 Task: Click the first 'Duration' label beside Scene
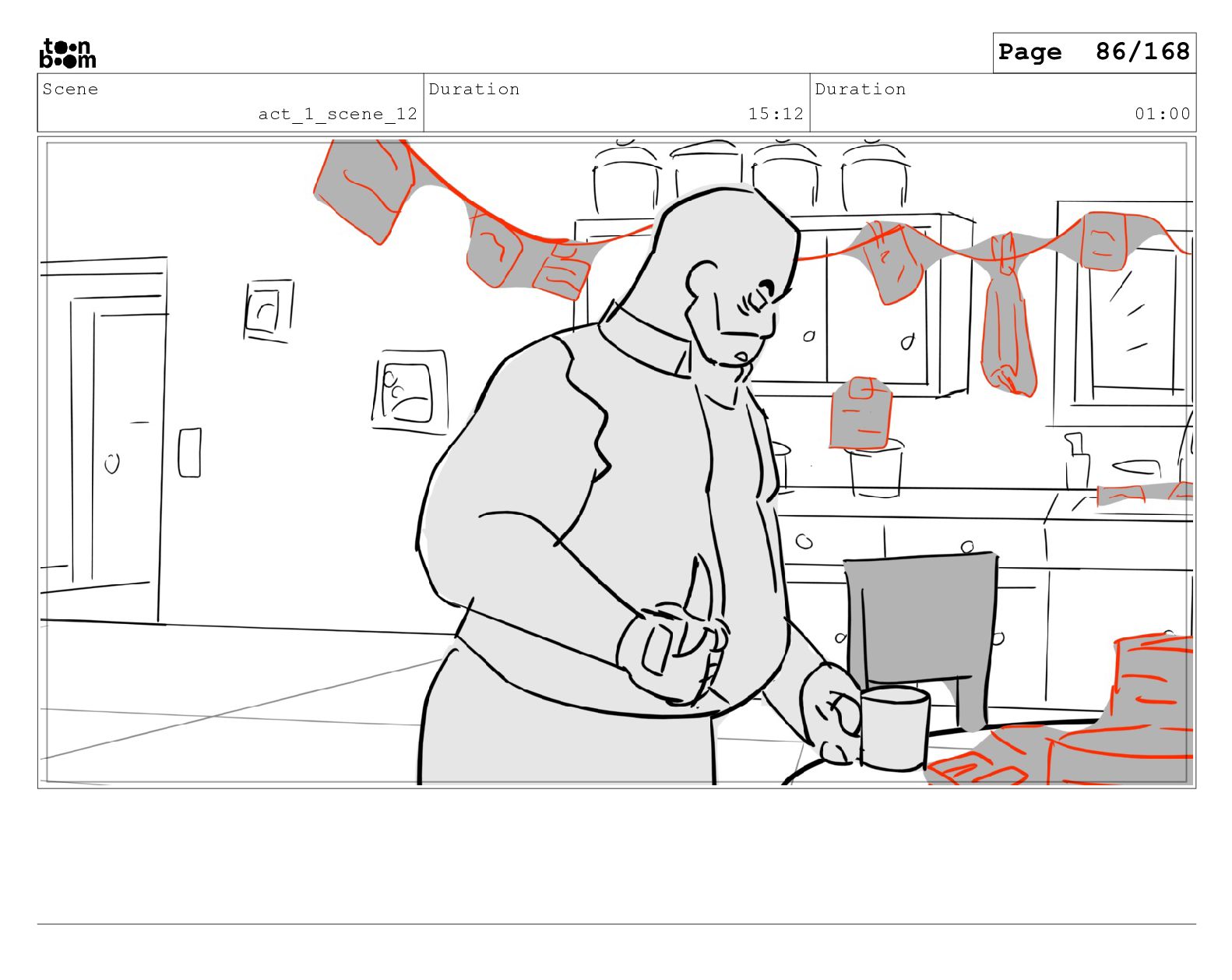click(474, 89)
